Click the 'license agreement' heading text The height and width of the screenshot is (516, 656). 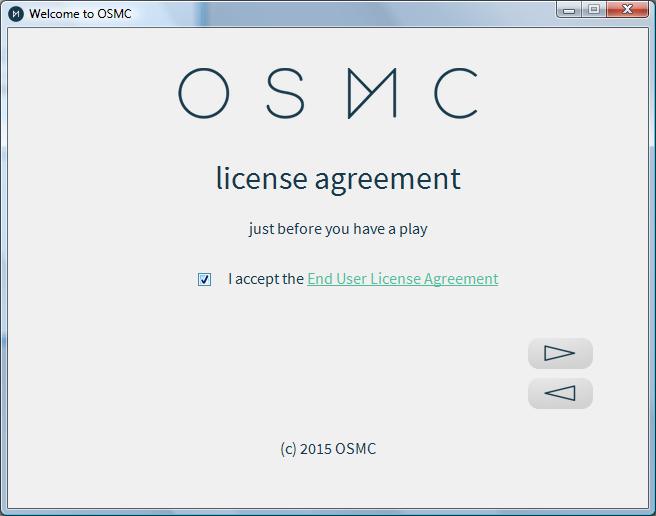[x=338, y=179]
